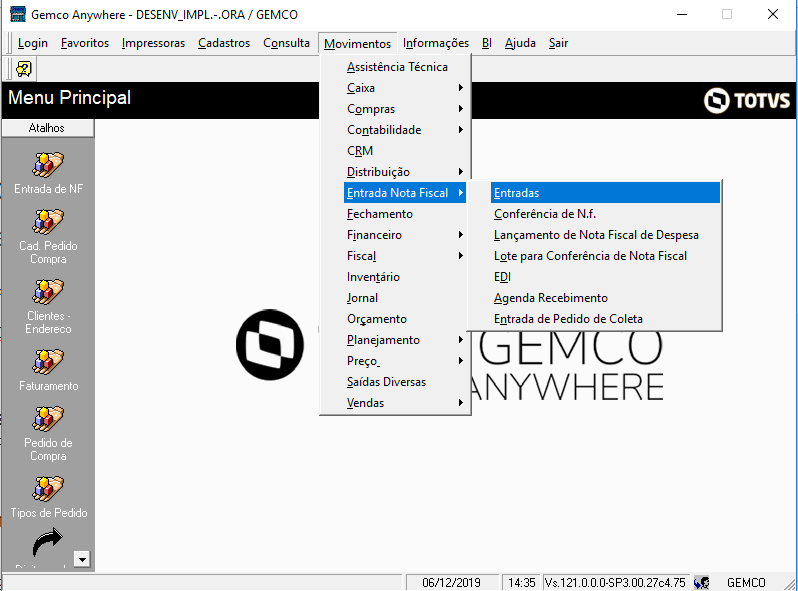
Task: Open the BI menu
Action: point(487,43)
